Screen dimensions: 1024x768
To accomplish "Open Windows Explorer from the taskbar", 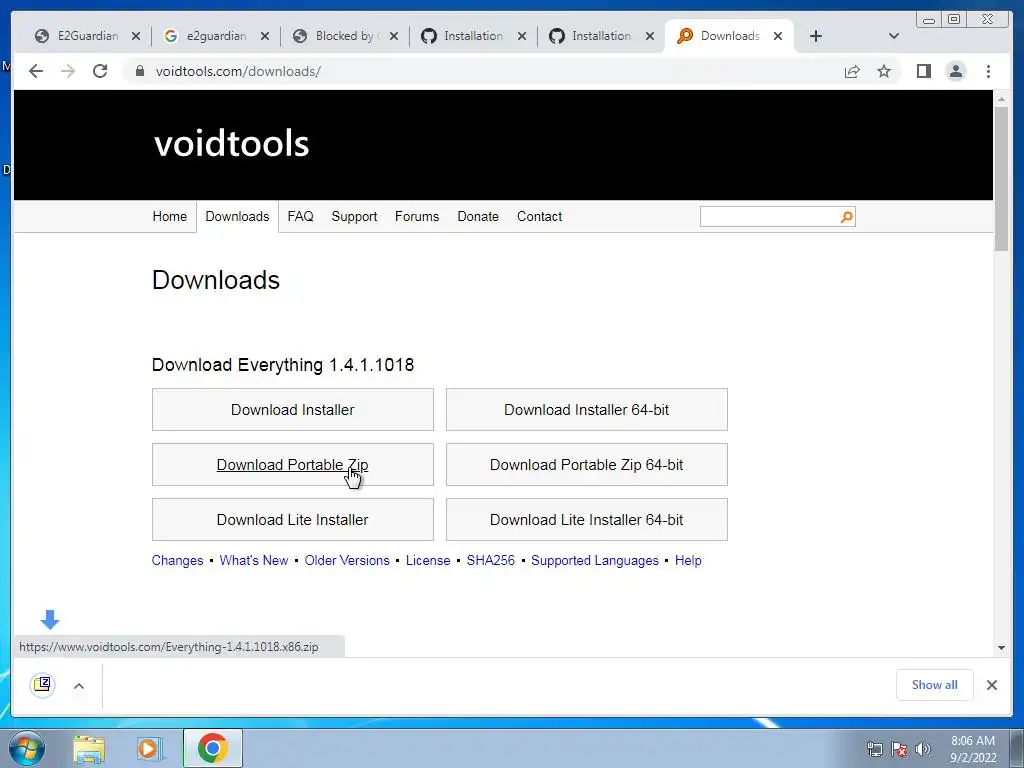I will tap(89, 749).
